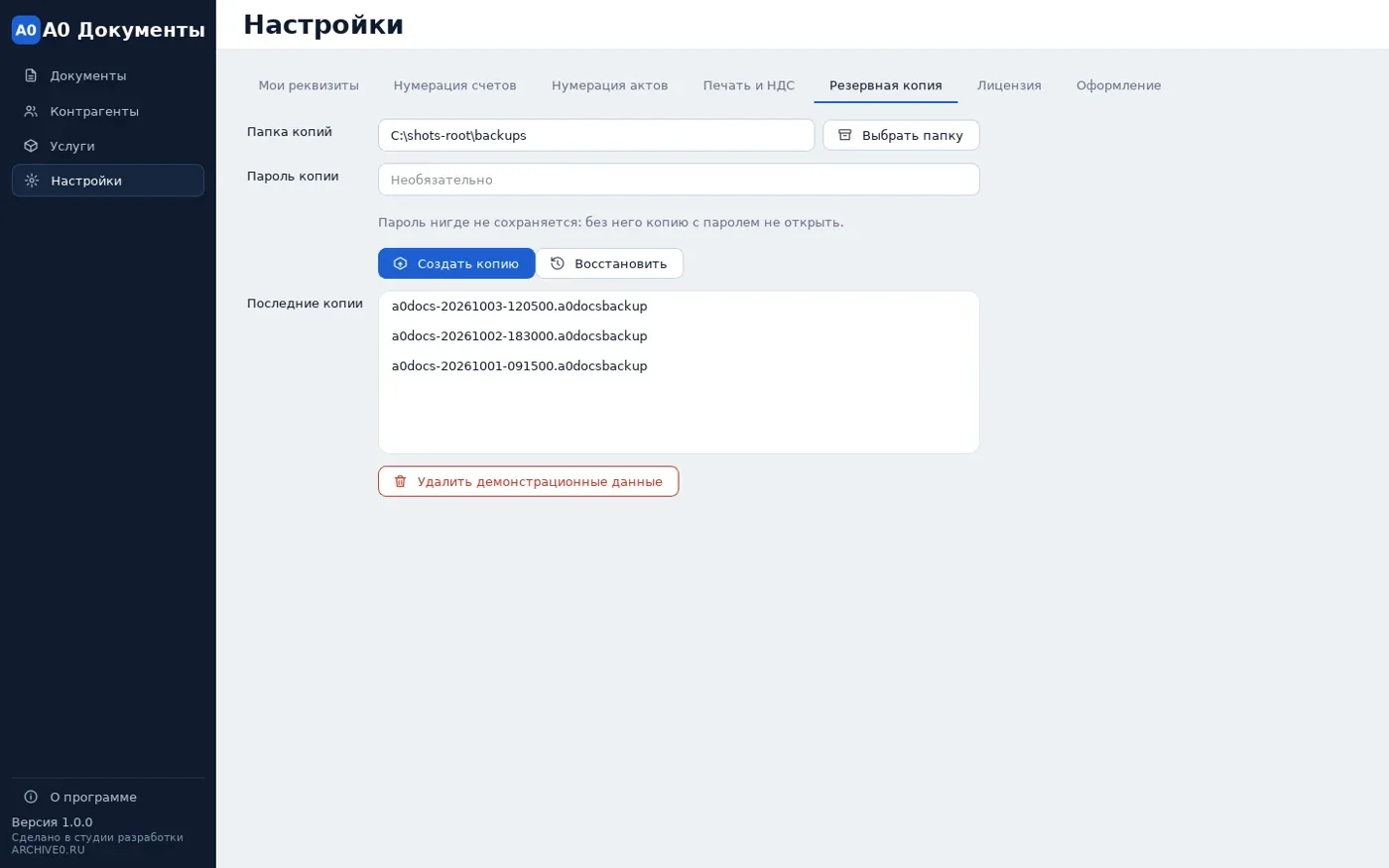Click Удалить демонстрационные данные button text
The width and height of the screenshot is (1389, 868).
click(540, 482)
